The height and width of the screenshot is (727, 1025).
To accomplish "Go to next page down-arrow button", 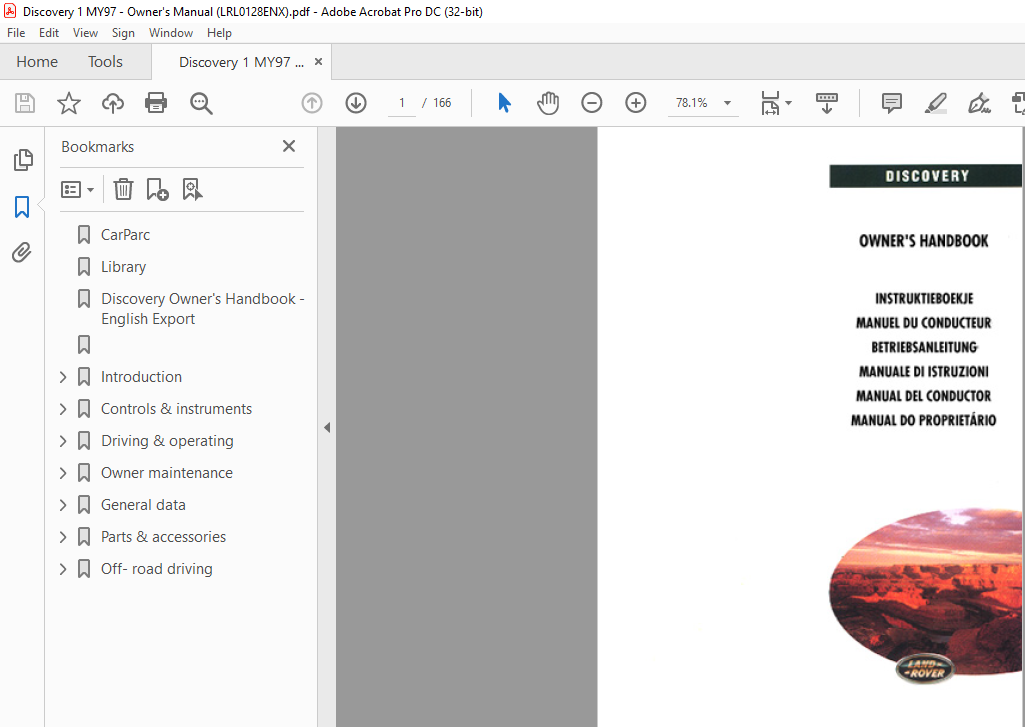I will 356,103.
